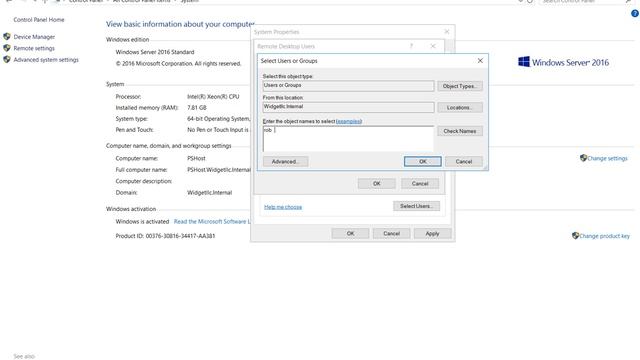Screen dimensions: 640x360
Task: Select the '7.81 GB' installed memory value
Action: click(x=197, y=108)
